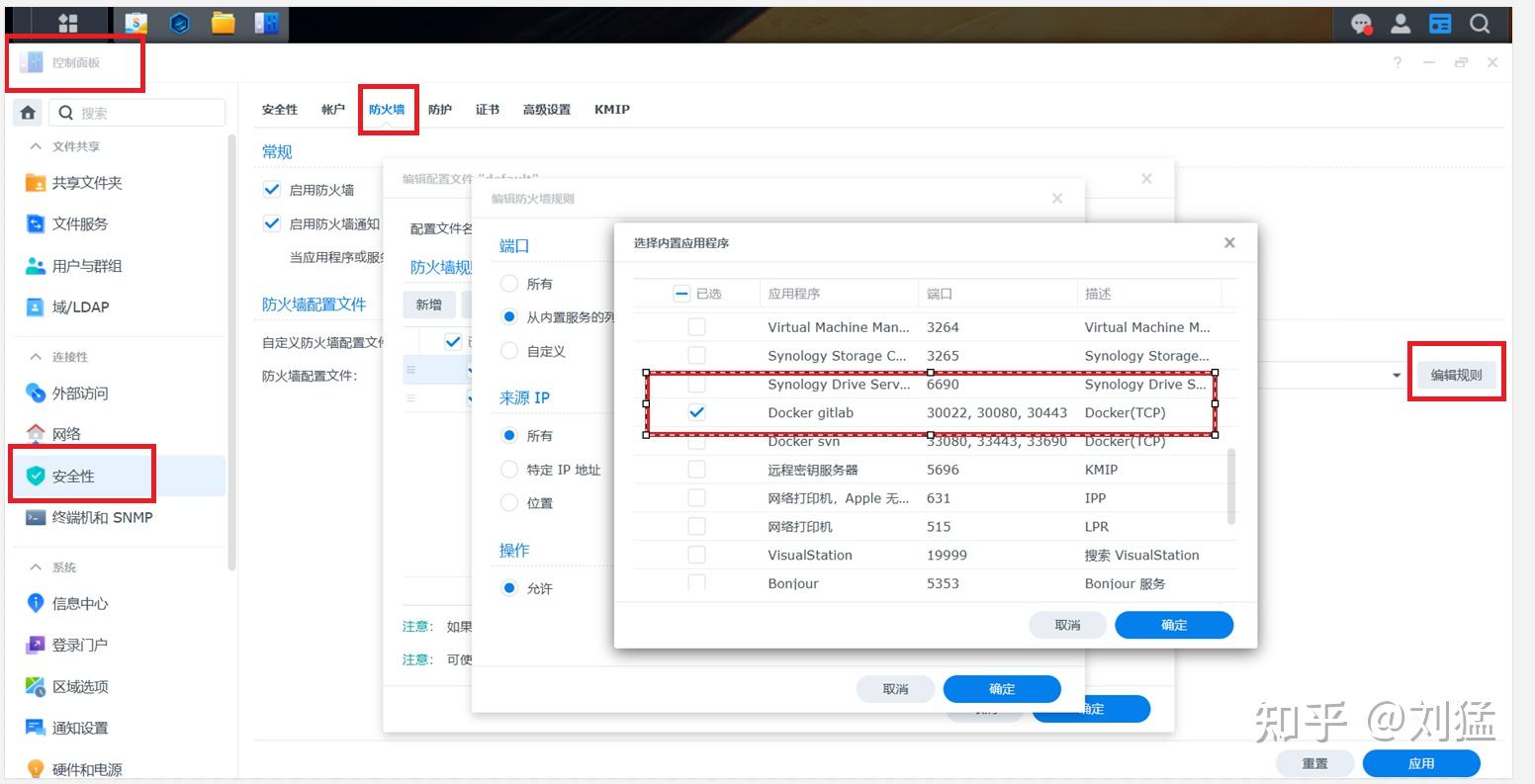The image size is (1535, 784).
Task: Open the user account options icon
Action: pyautogui.click(x=1400, y=24)
